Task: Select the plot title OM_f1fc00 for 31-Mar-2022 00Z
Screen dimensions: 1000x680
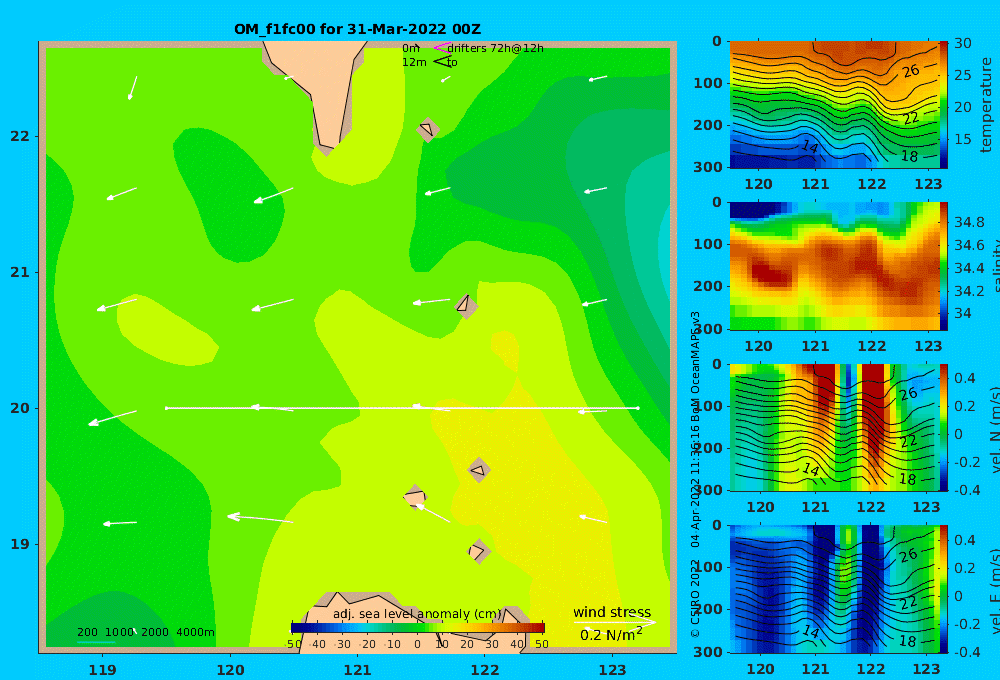Action: [x=357, y=29]
